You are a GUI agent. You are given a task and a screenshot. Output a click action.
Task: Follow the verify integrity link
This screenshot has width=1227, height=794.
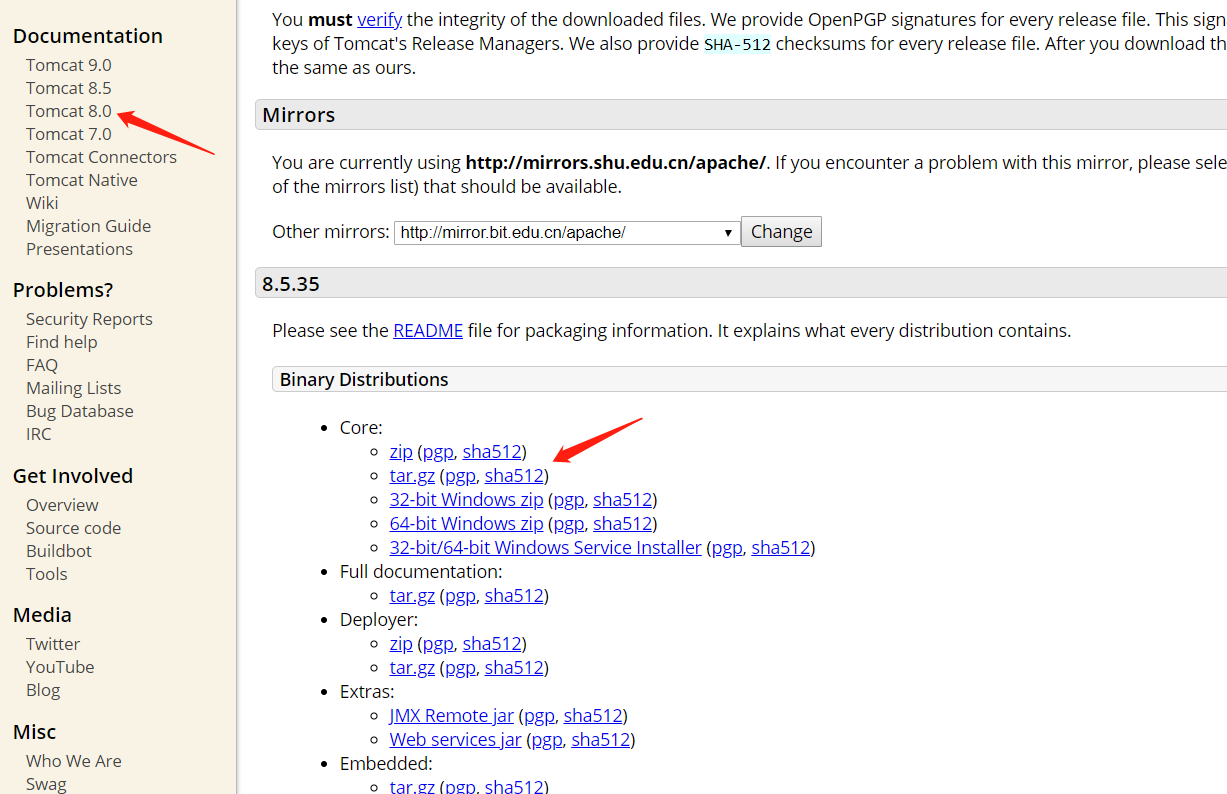point(380,19)
